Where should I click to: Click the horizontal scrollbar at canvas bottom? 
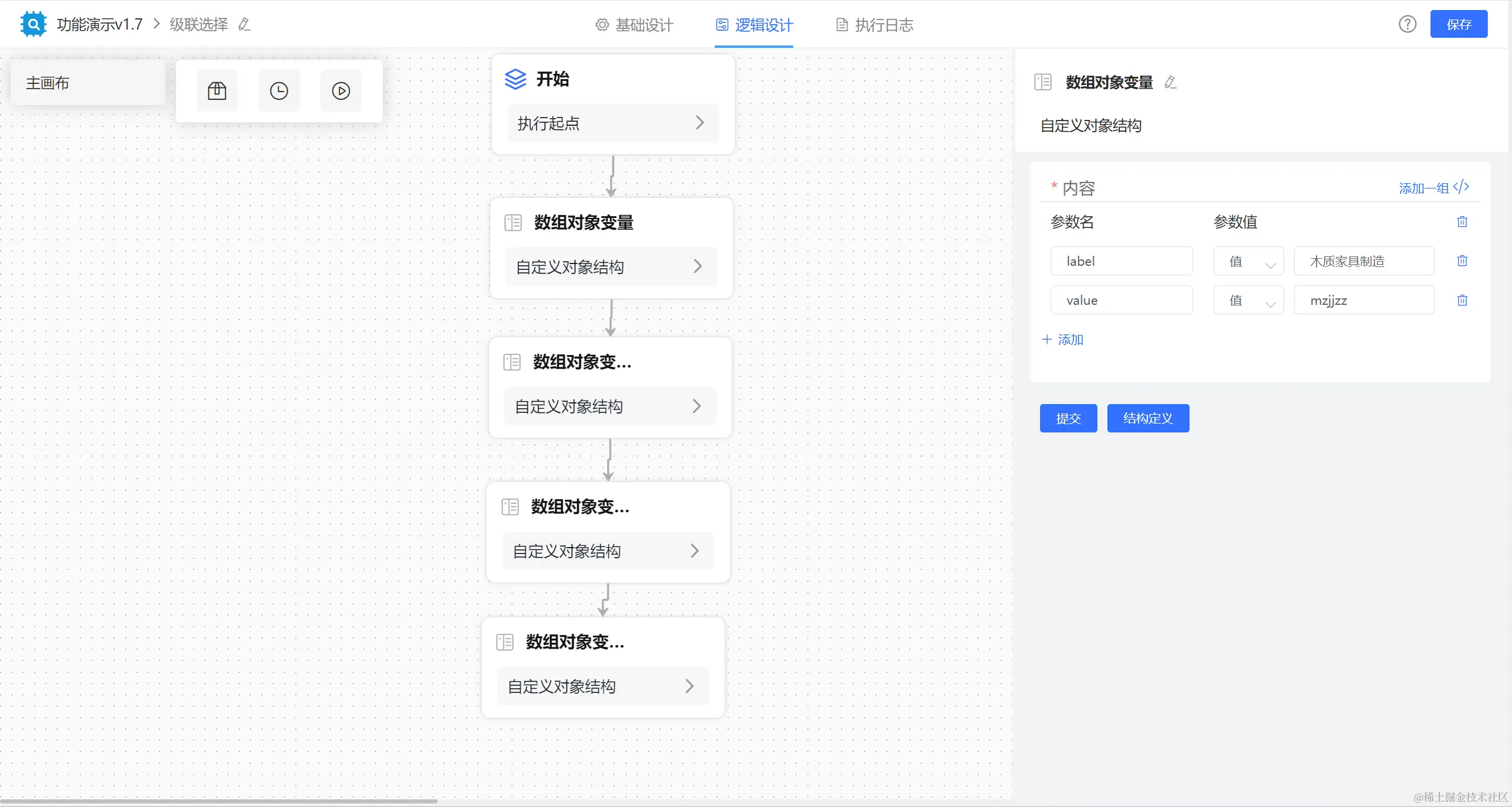219,801
